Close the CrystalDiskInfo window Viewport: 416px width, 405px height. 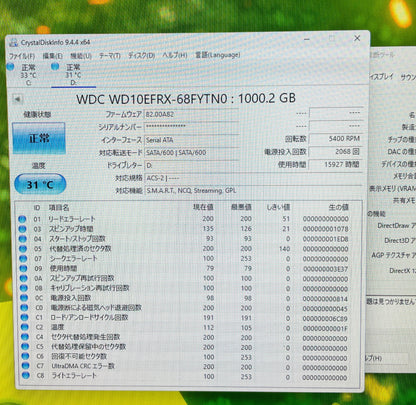pyautogui.click(x=357, y=38)
